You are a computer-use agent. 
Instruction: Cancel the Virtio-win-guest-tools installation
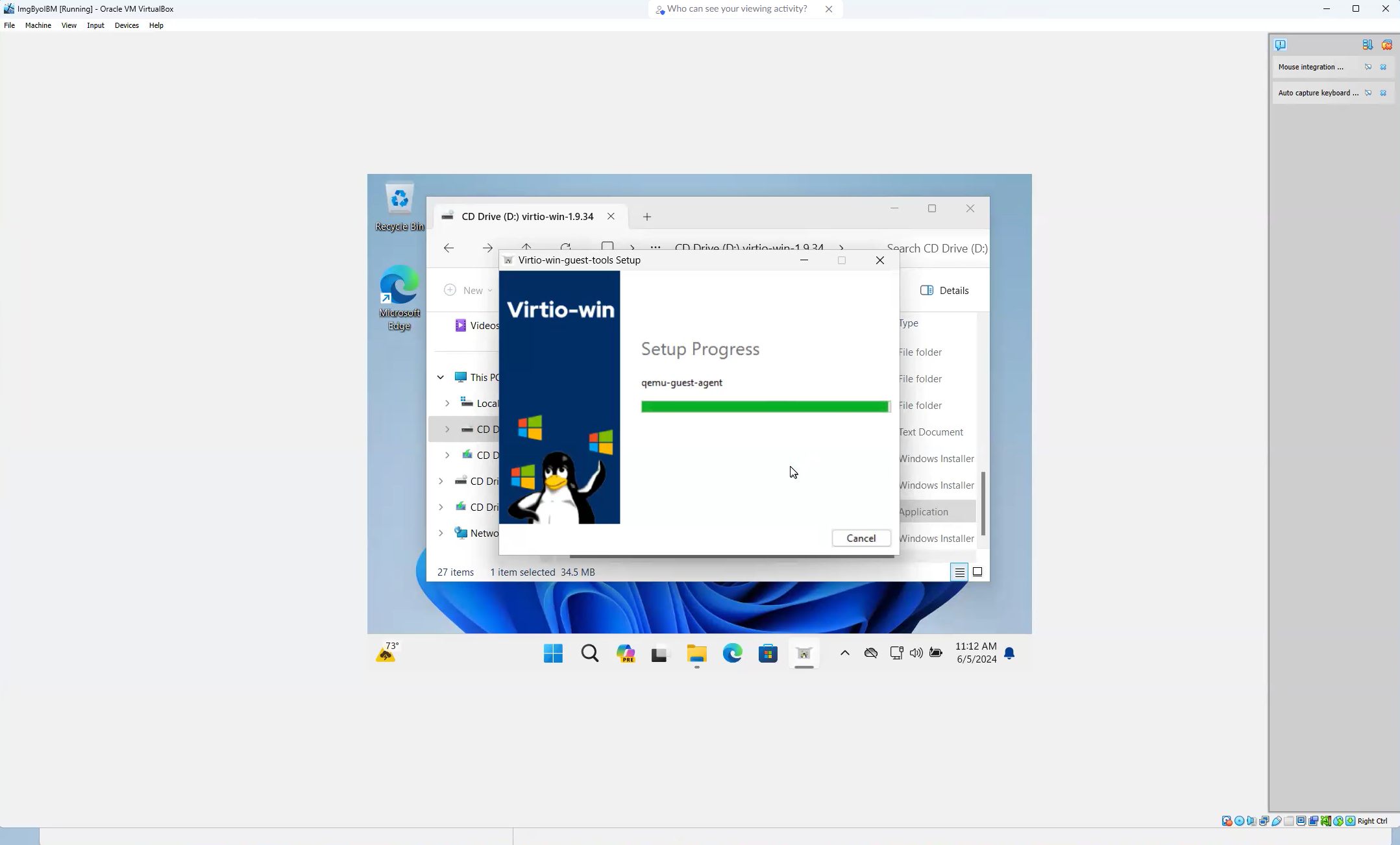(861, 538)
